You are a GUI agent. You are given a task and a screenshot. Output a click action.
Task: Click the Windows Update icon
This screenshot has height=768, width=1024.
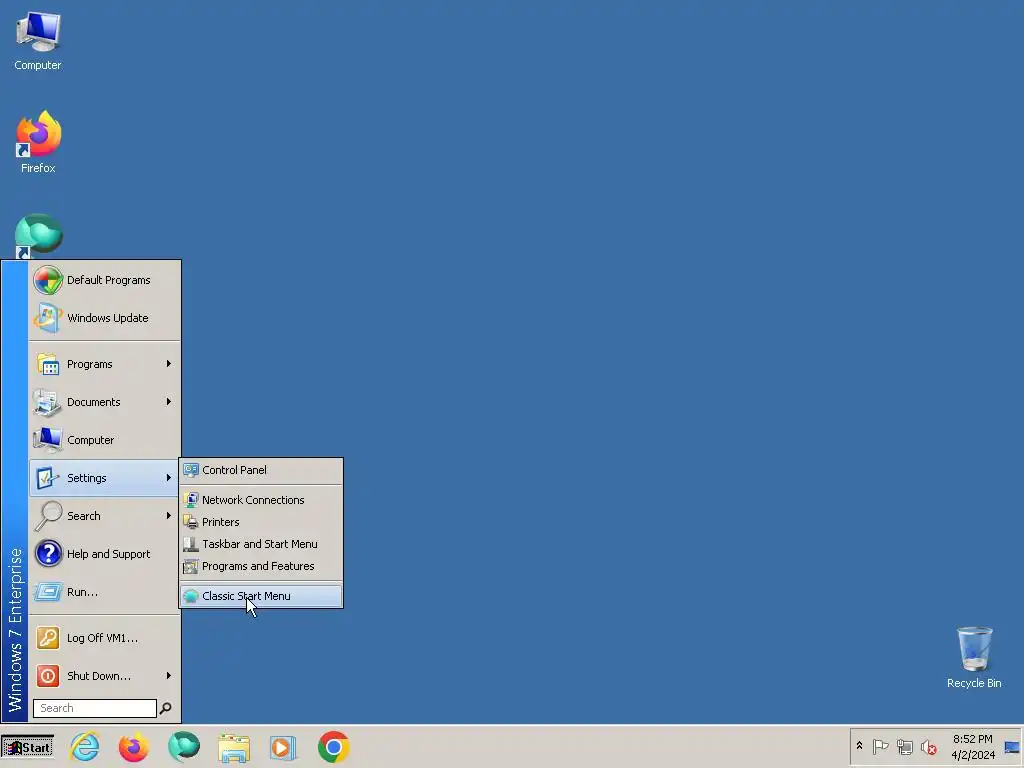click(x=48, y=318)
